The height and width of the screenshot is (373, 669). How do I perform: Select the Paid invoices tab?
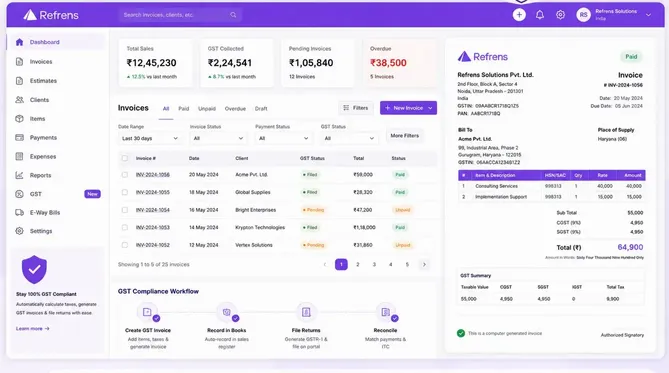(183, 109)
